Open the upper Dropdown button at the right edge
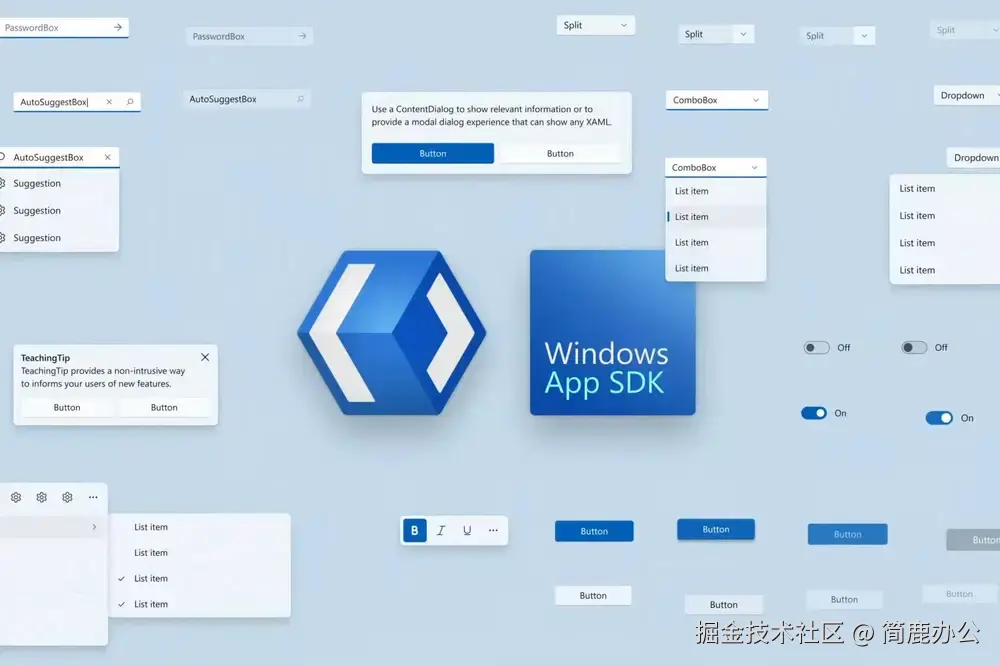The width and height of the screenshot is (1000, 666). pyautogui.click(x=967, y=96)
